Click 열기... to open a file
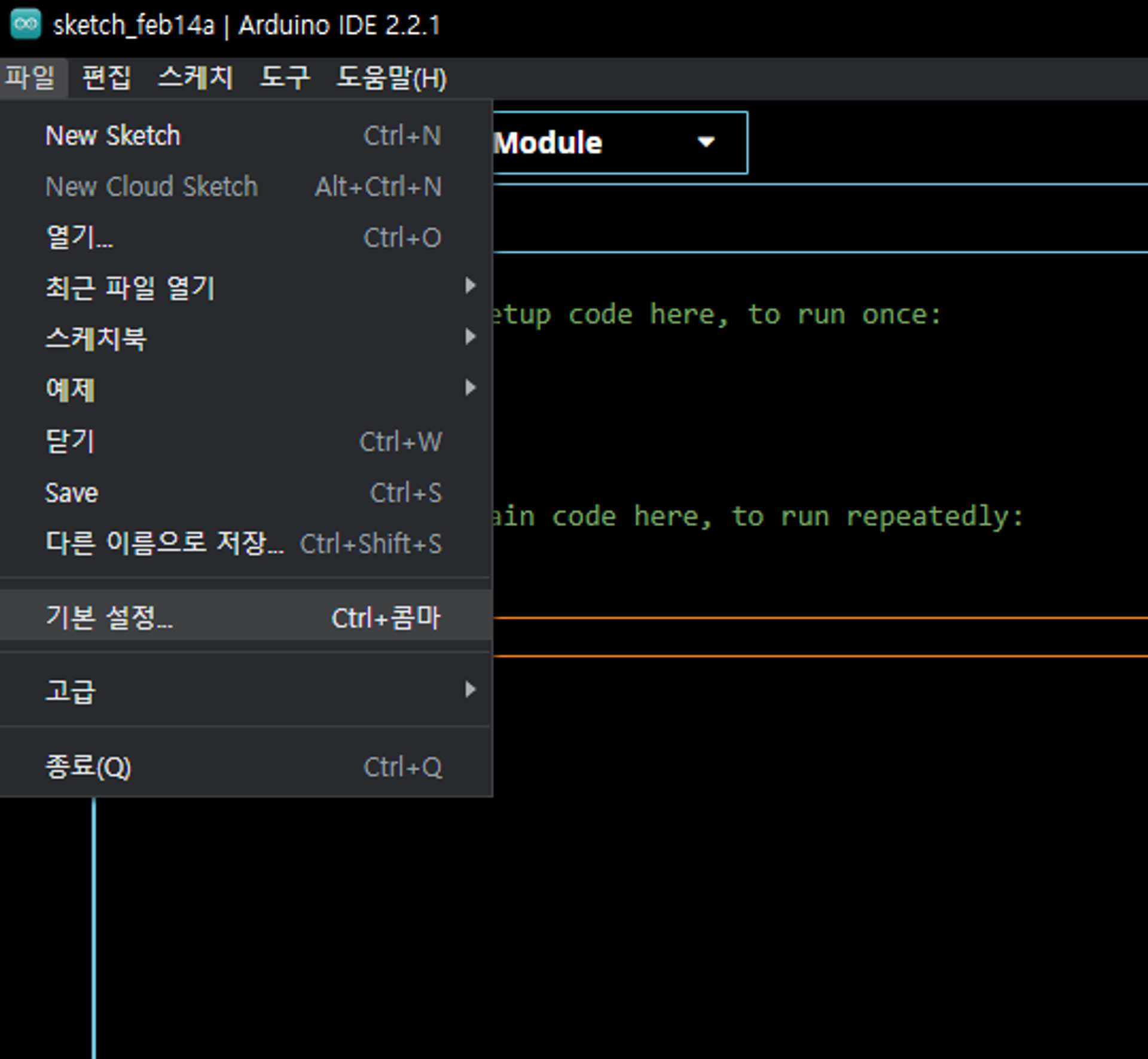Viewport: 1148px width, 1059px height. [x=80, y=238]
